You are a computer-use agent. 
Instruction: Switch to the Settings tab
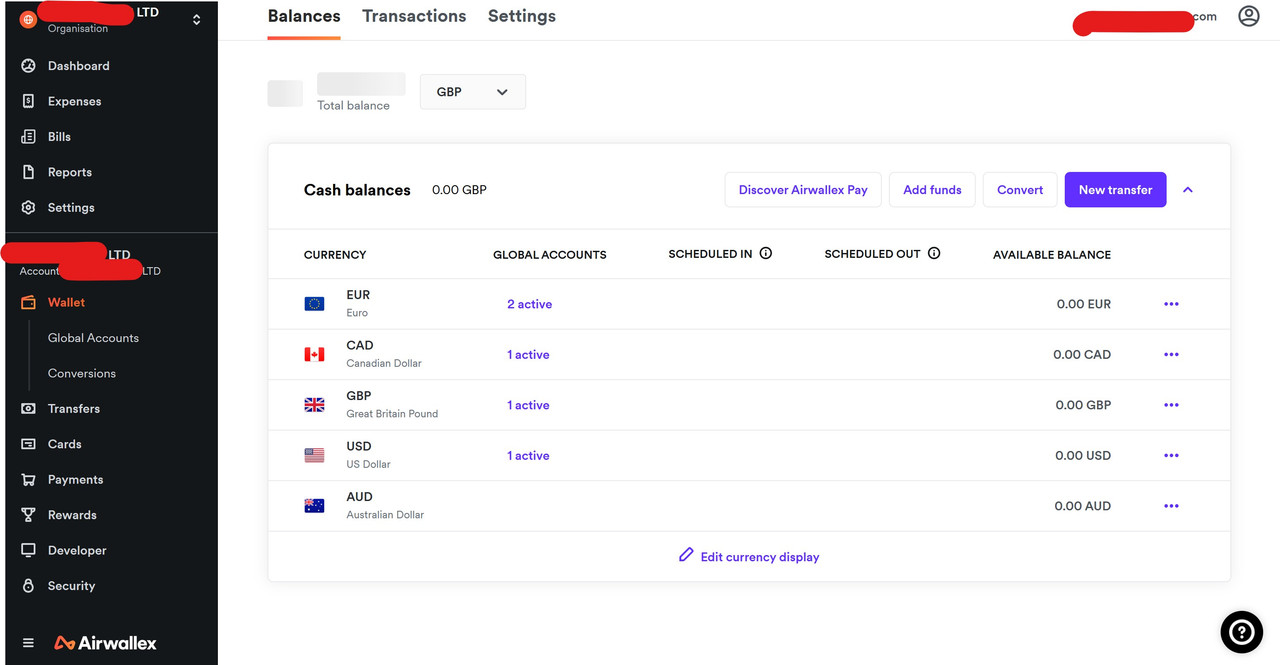point(522,16)
